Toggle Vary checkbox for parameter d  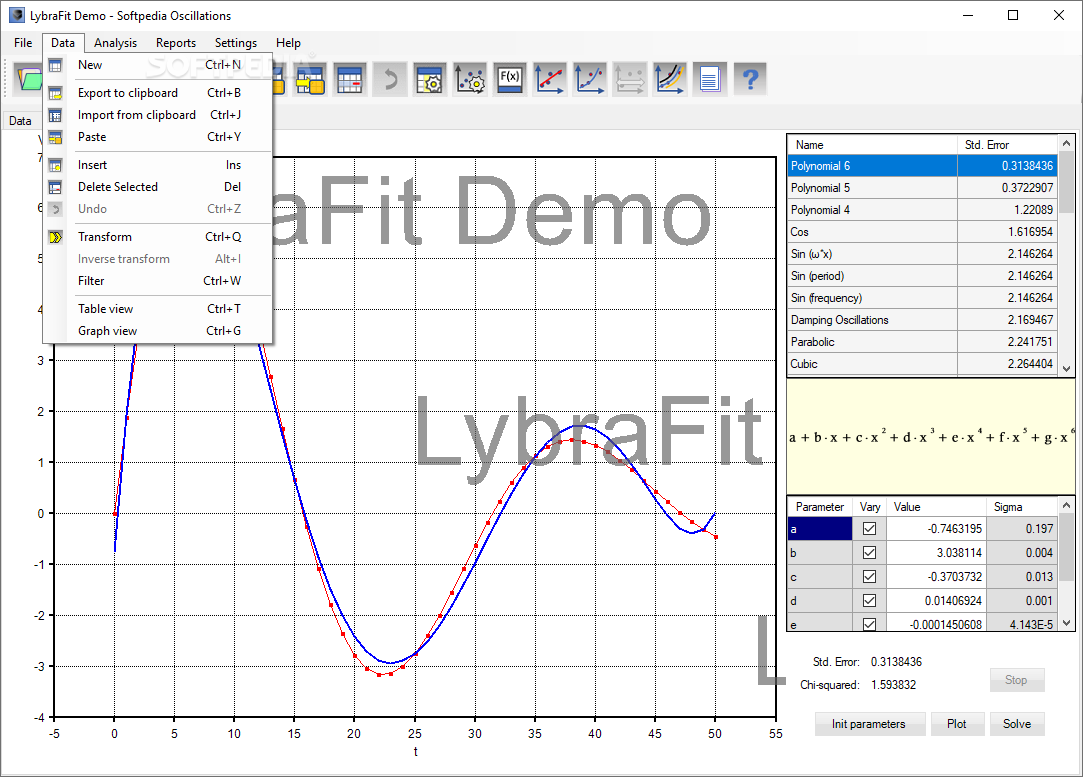870,601
